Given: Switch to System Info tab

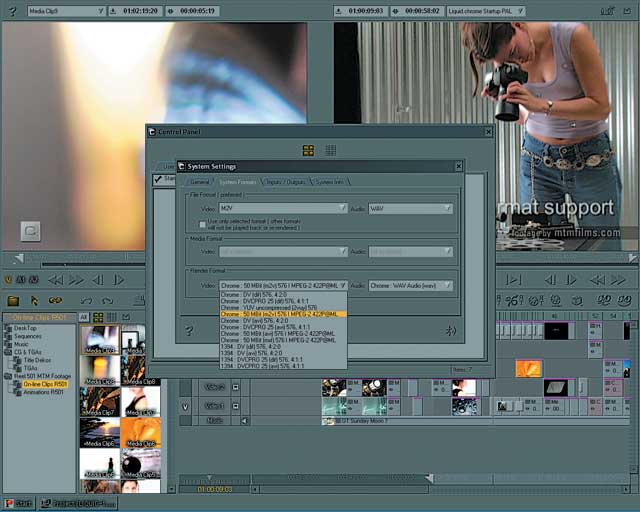Looking at the screenshot, I should (330, 182).
